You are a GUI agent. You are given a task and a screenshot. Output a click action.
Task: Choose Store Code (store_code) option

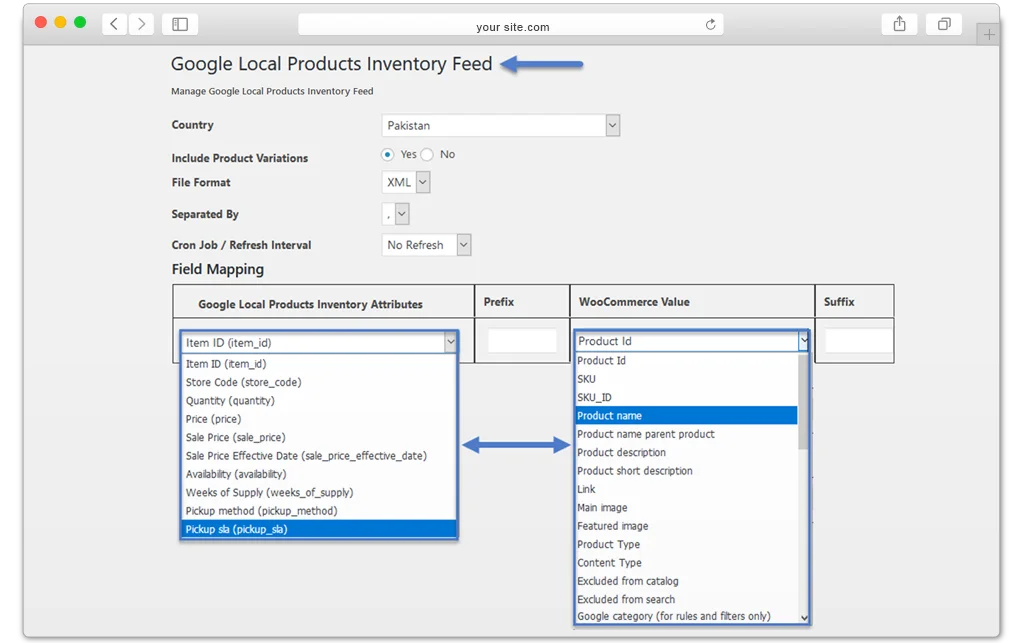319,382
